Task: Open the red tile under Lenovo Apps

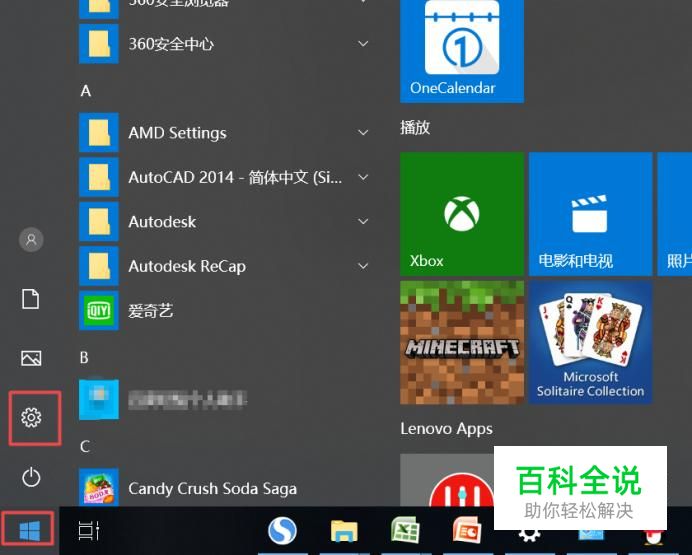Action: click(447, 480)
